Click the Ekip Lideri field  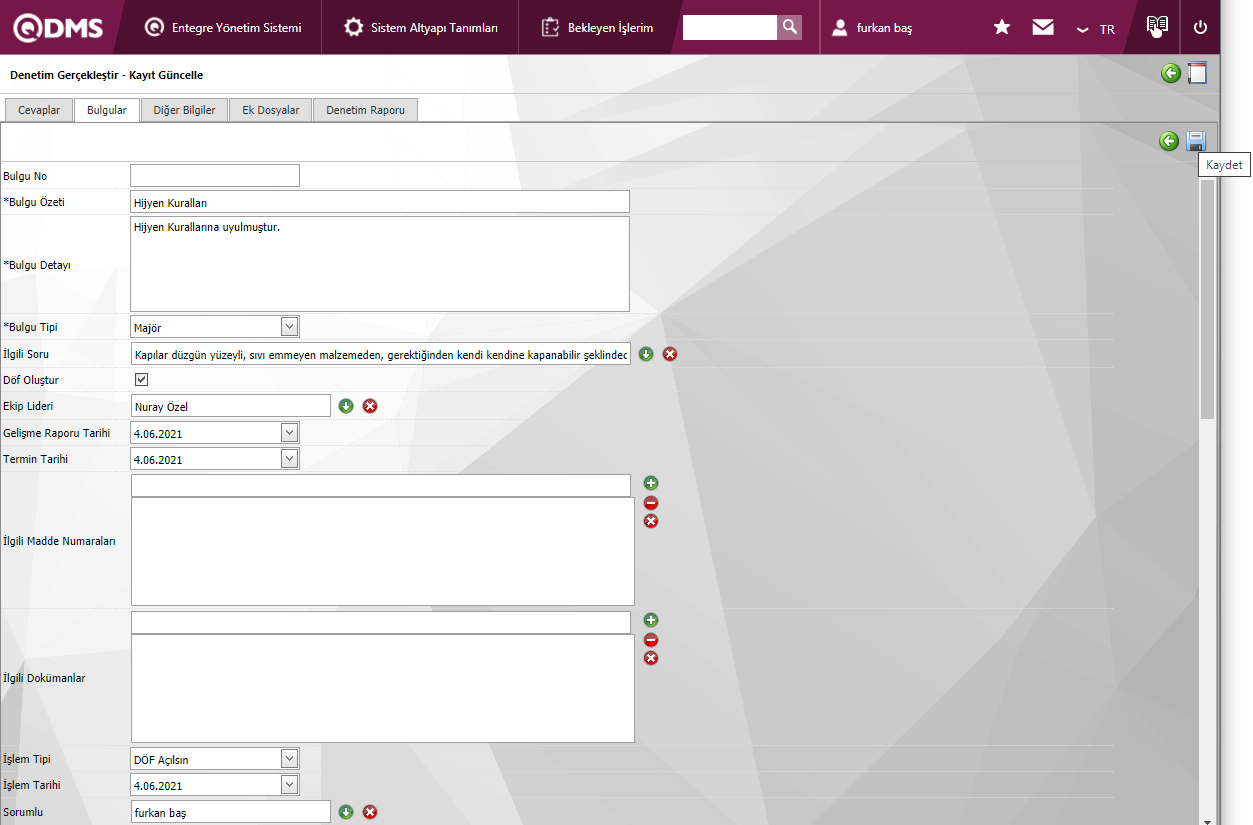point(231,406)
